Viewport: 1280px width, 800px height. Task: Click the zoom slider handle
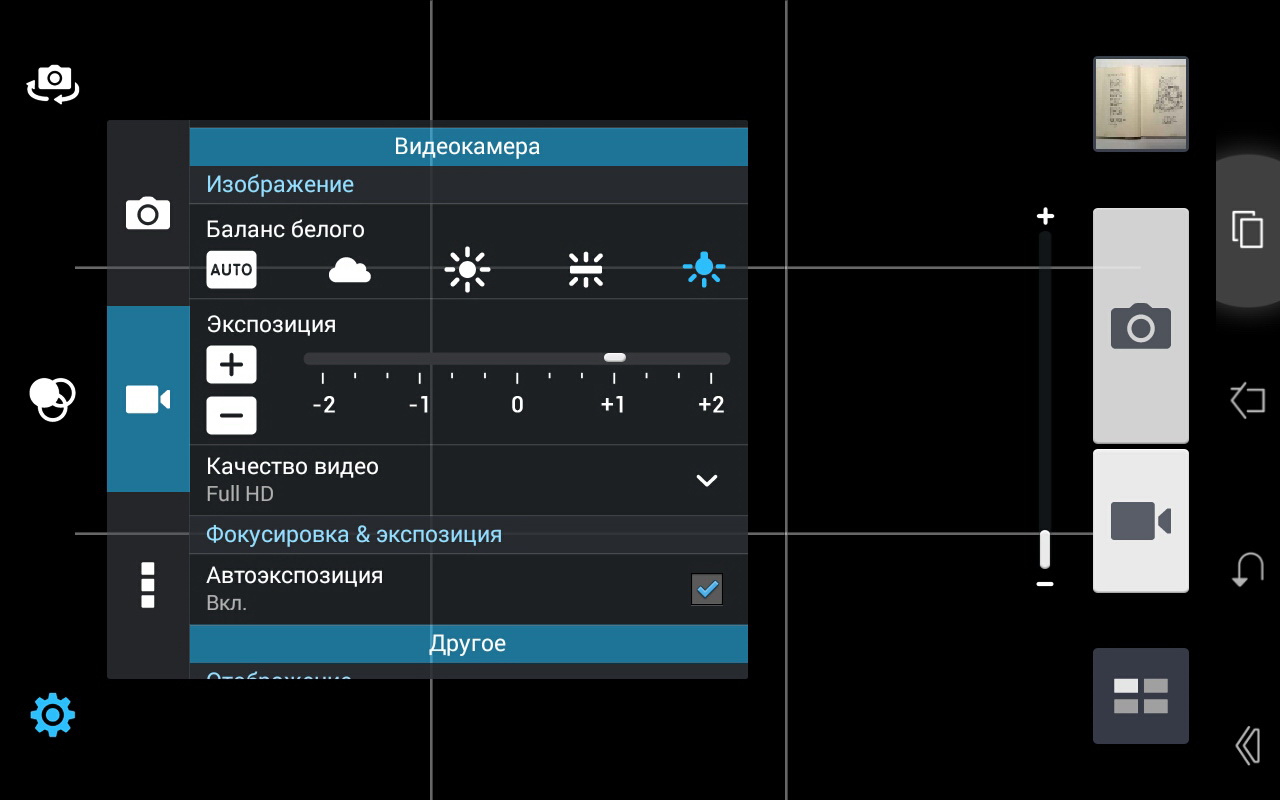tap(1045, 549)
